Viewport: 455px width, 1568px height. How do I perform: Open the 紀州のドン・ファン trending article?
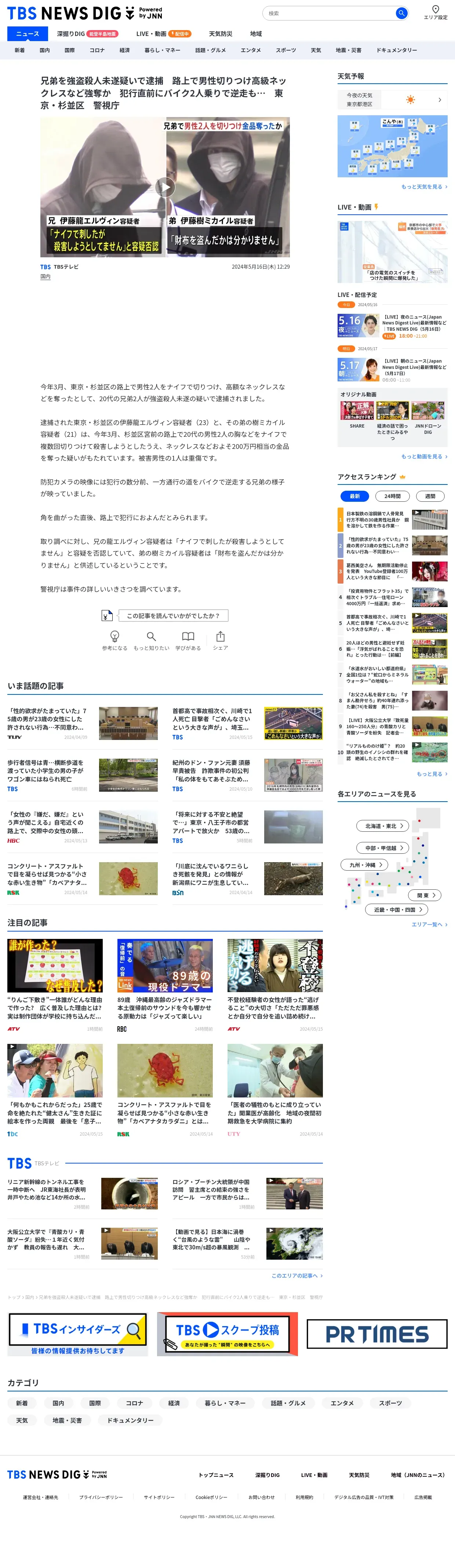click(247, 774)
